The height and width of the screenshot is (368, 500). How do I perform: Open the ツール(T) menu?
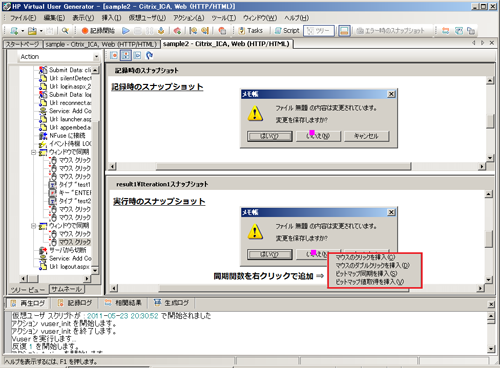coord(224,18)
